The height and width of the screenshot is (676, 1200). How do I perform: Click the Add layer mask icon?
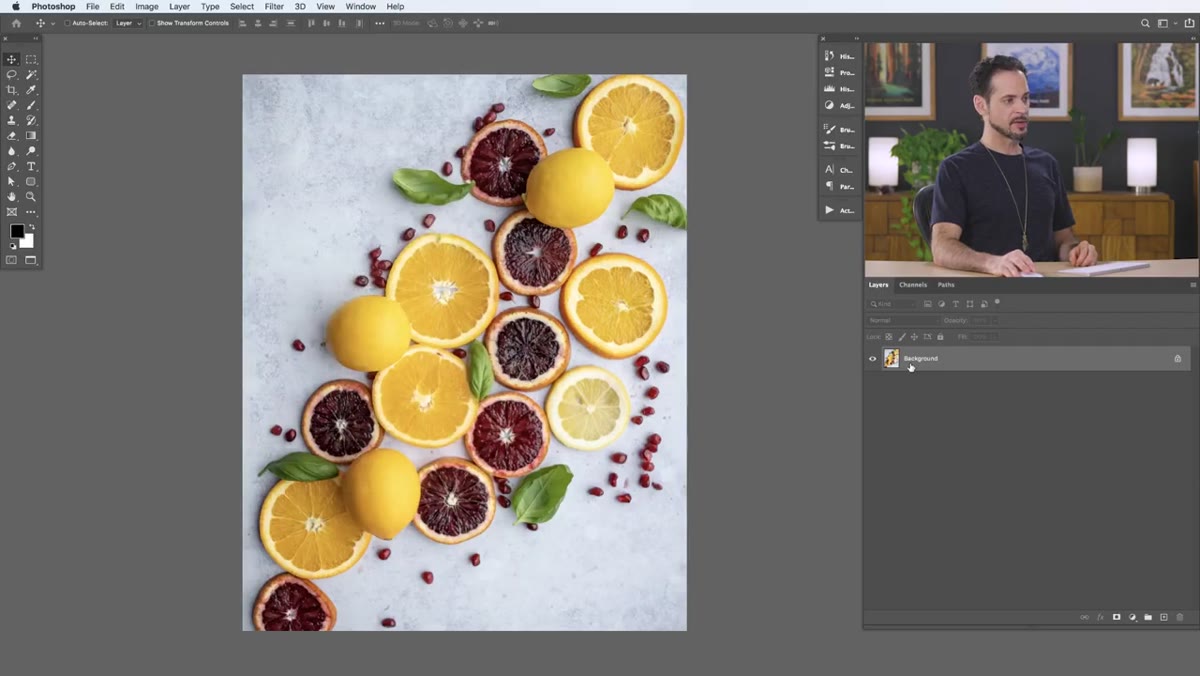(1117, 617)
